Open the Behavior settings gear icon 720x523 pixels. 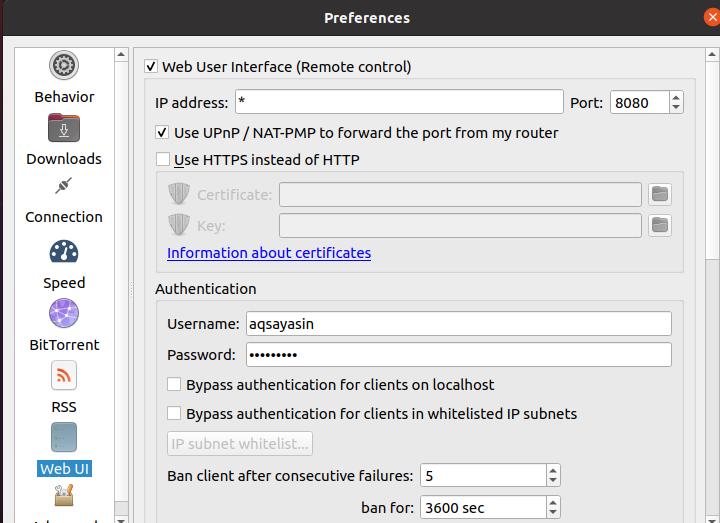[x=64, y=66]
